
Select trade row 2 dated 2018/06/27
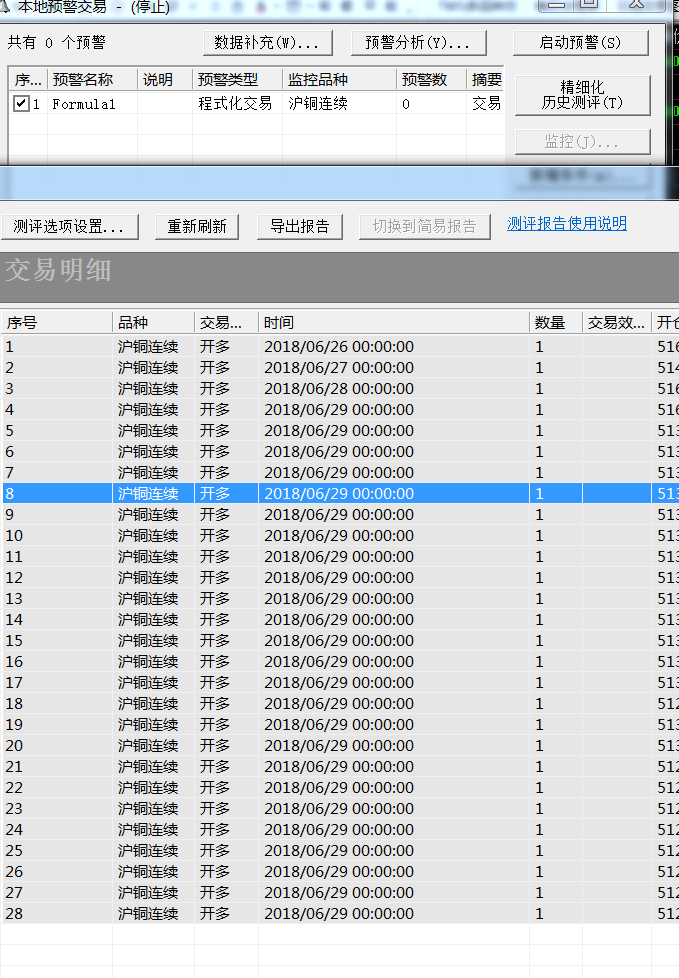pyautogui.click(x=339, y=368)
